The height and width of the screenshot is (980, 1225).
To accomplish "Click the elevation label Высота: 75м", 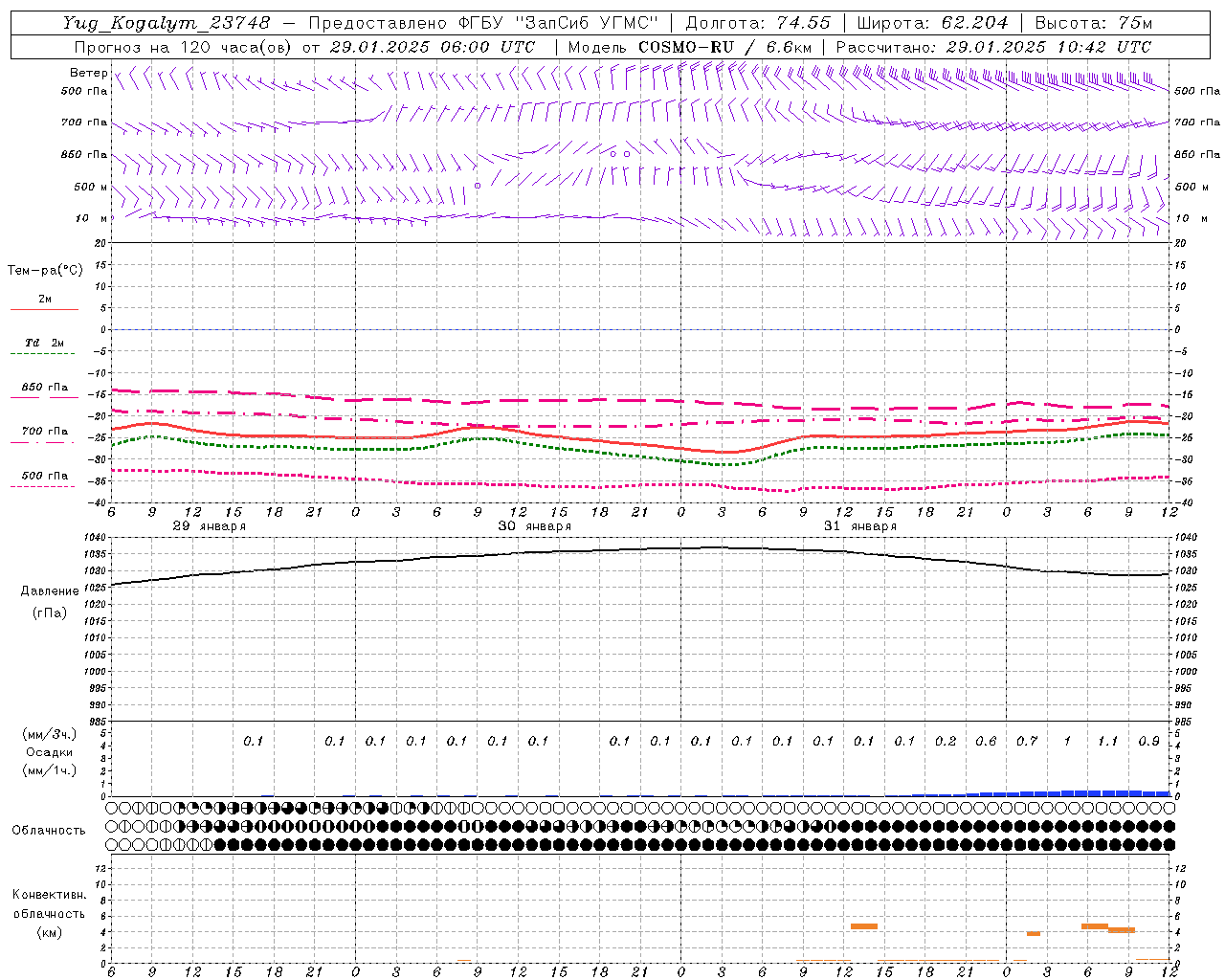I will [1093, 23].
